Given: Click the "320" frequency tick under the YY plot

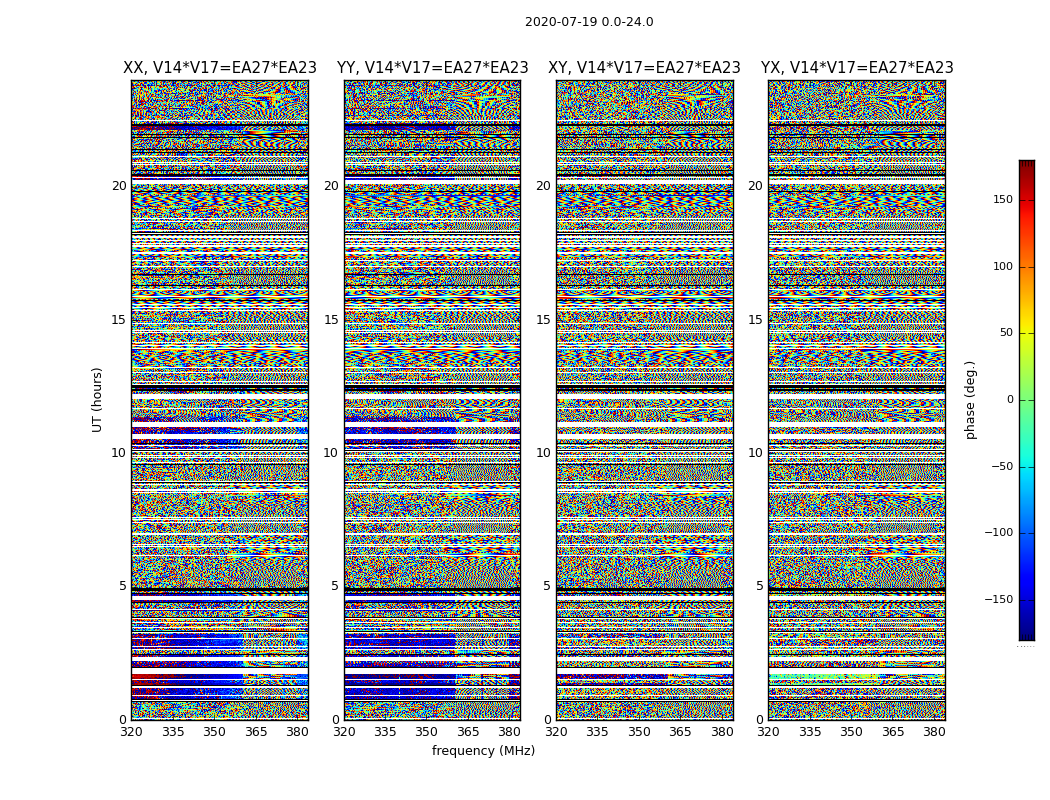Looking at the screenshot, I should point(344,732).
